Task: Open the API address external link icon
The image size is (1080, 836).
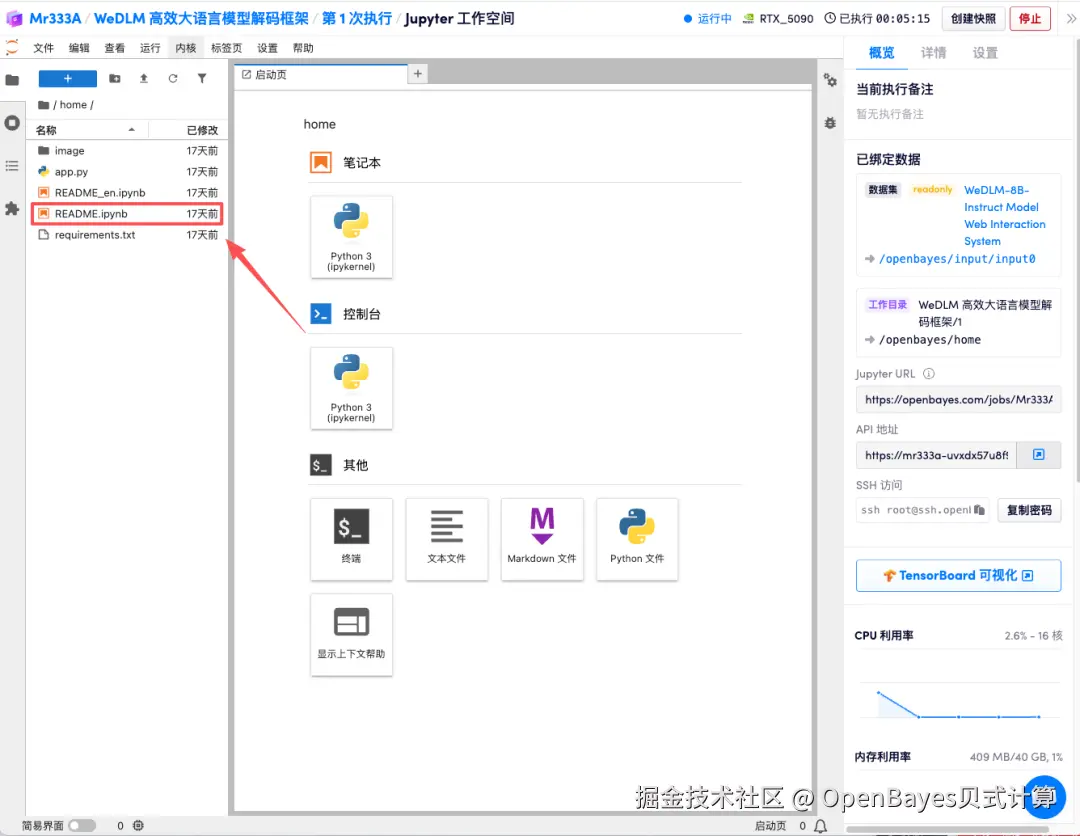Action: [x=1039, y=454]
